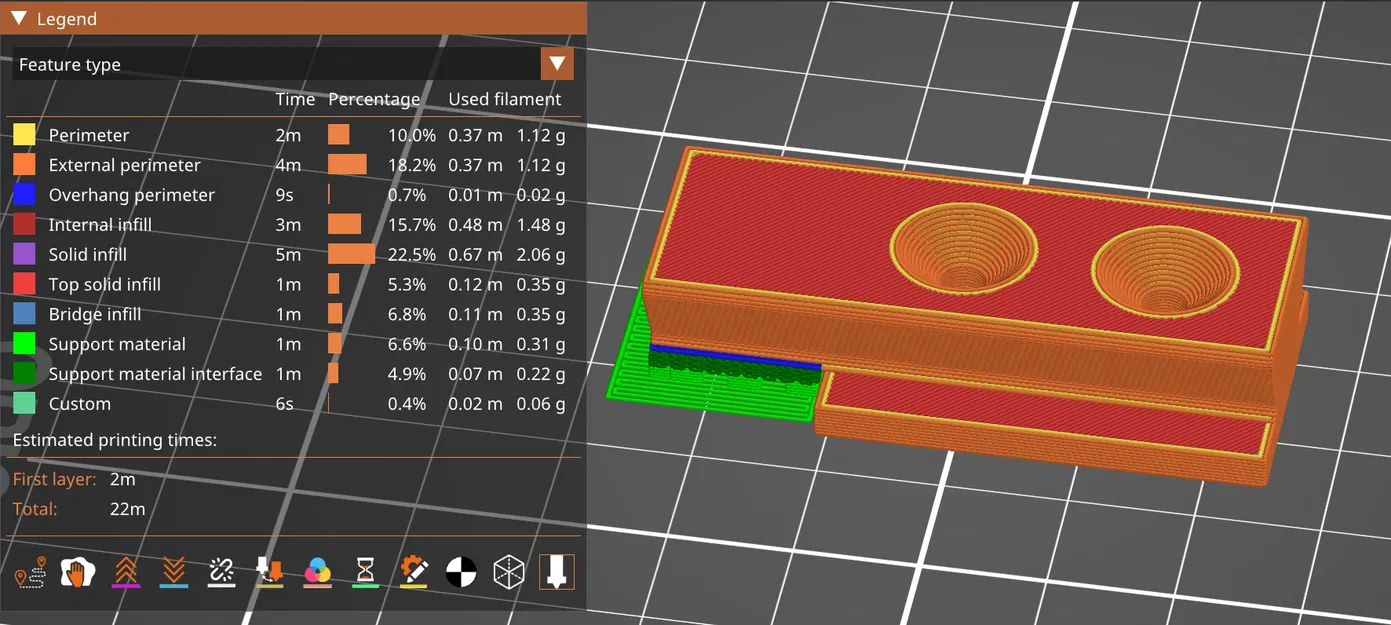The width and height of the screenshot is (1391, 625).
Task: Toggle tool changes icon
Action: point(269,572)
